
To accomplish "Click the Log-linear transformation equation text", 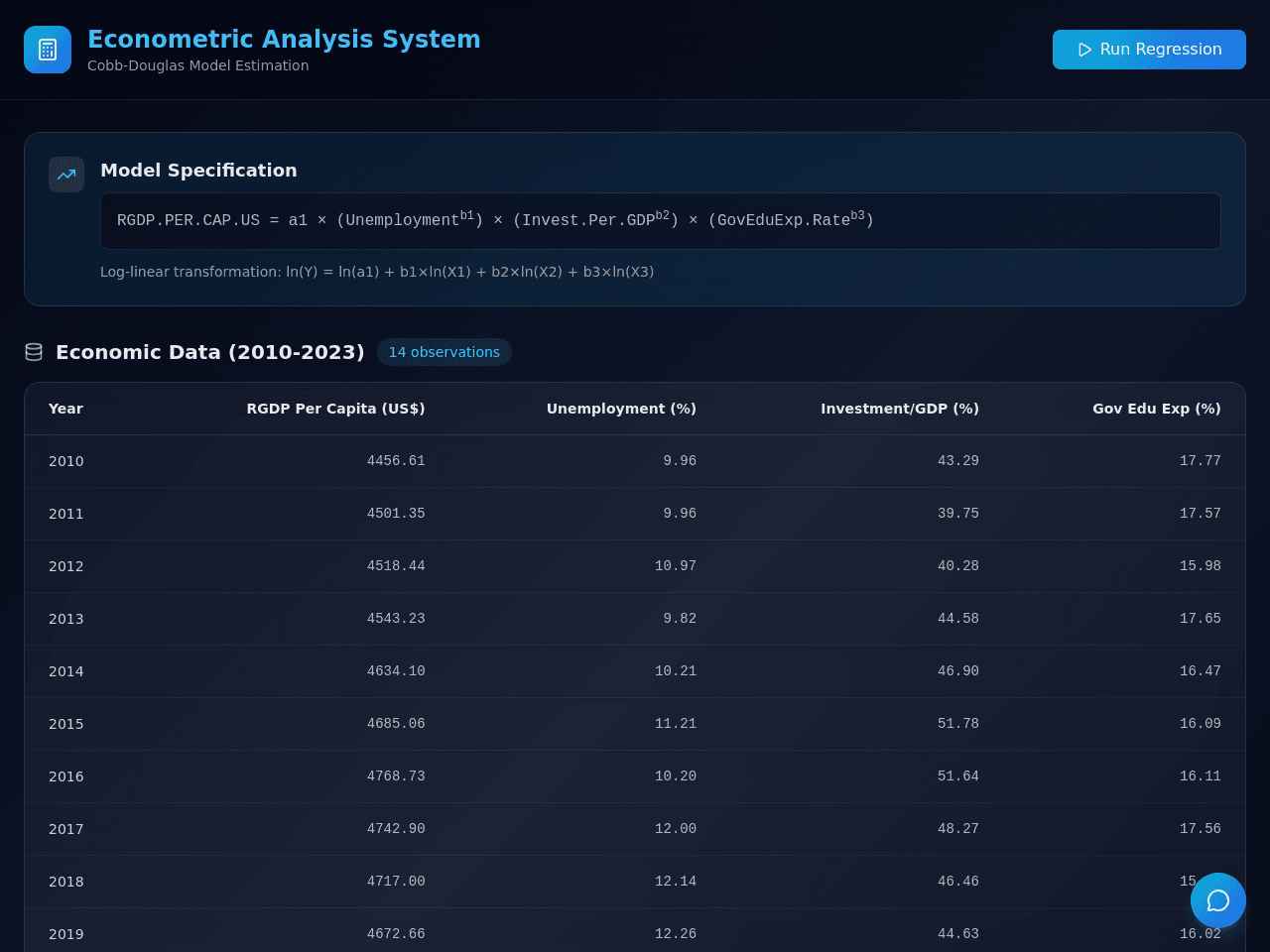I will (377, 272).
